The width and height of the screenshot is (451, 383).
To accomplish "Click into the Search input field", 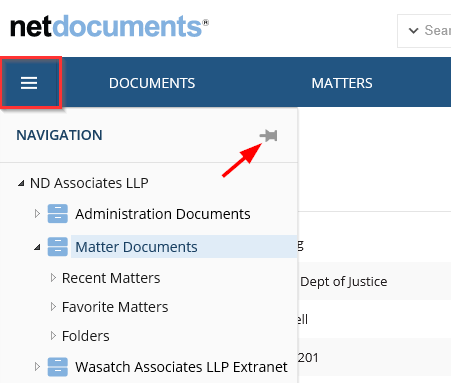I will (438, 31).
